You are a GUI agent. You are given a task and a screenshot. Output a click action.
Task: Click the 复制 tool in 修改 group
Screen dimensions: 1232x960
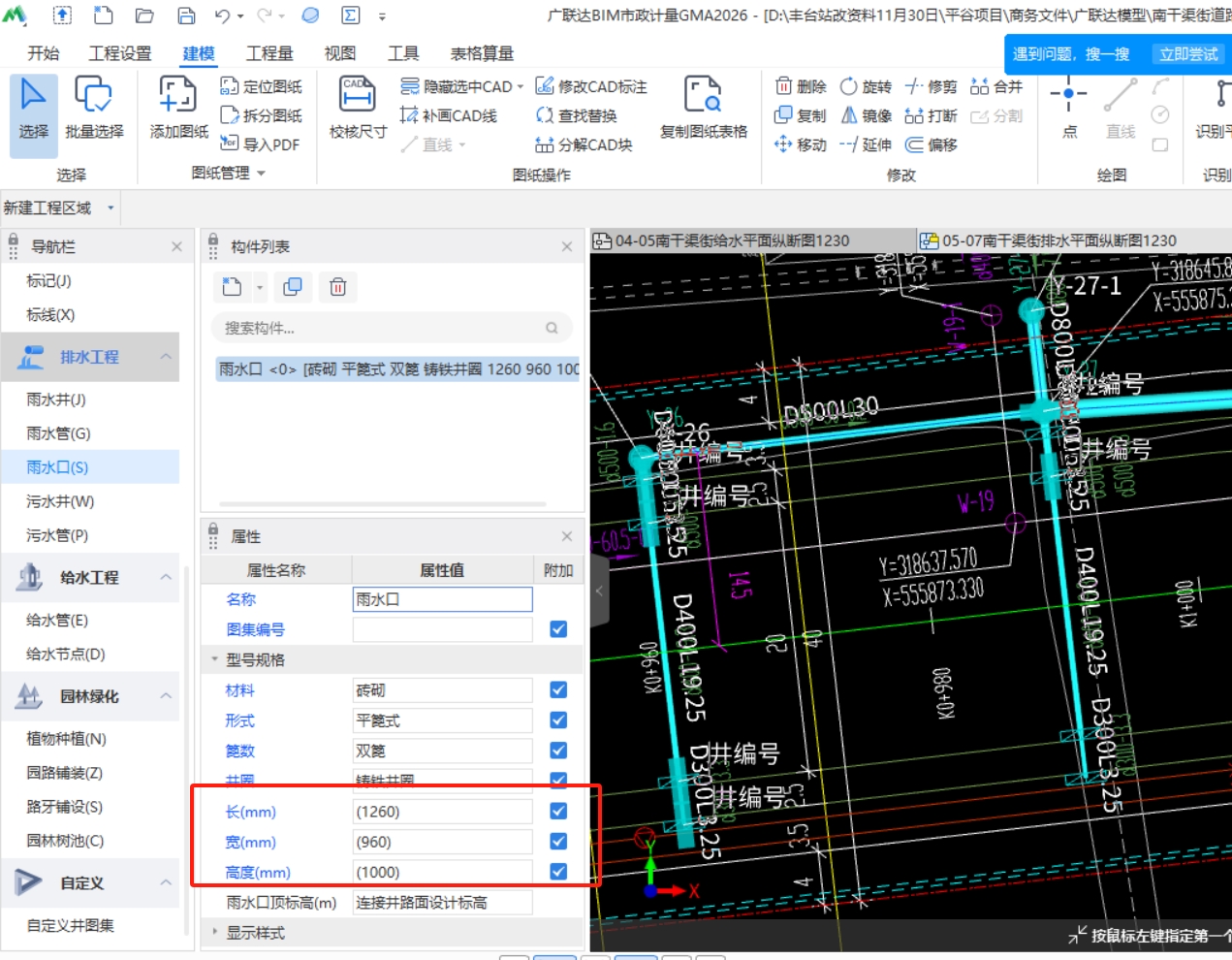(x=801, y=115)
